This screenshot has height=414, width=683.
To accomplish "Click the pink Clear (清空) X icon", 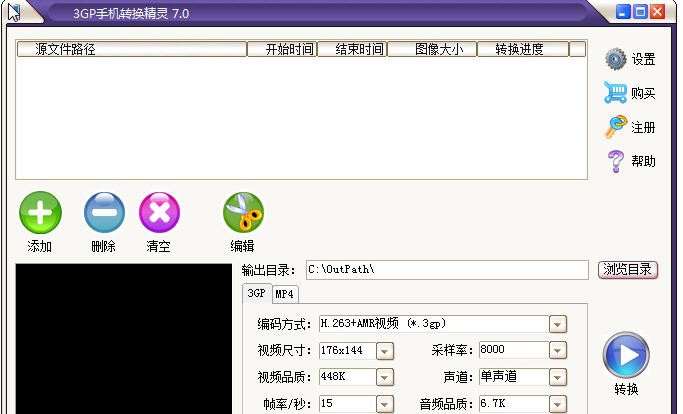I will point(159,213).
